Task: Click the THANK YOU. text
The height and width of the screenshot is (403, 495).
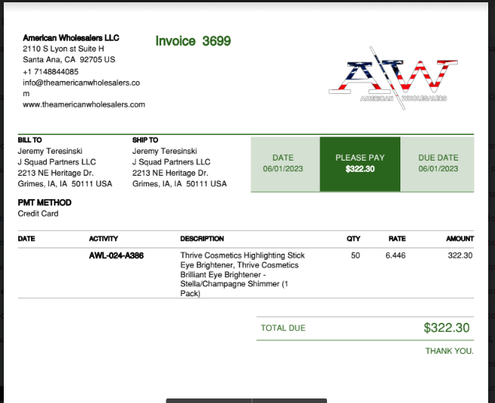Action: click(449, 351)
